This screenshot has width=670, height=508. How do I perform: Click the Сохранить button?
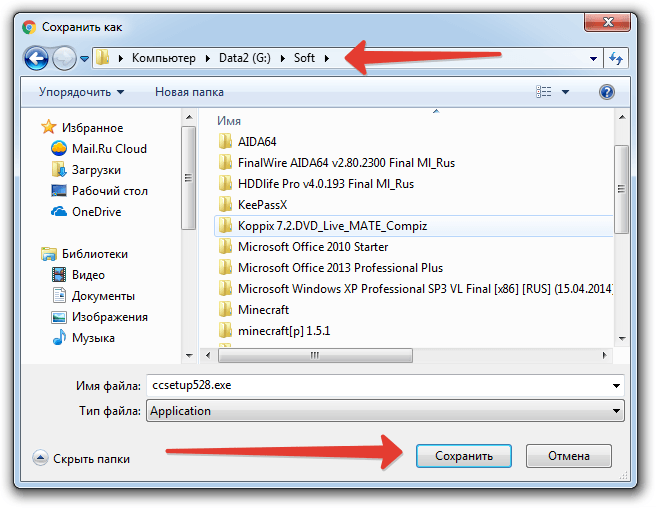tap(464, 456)
